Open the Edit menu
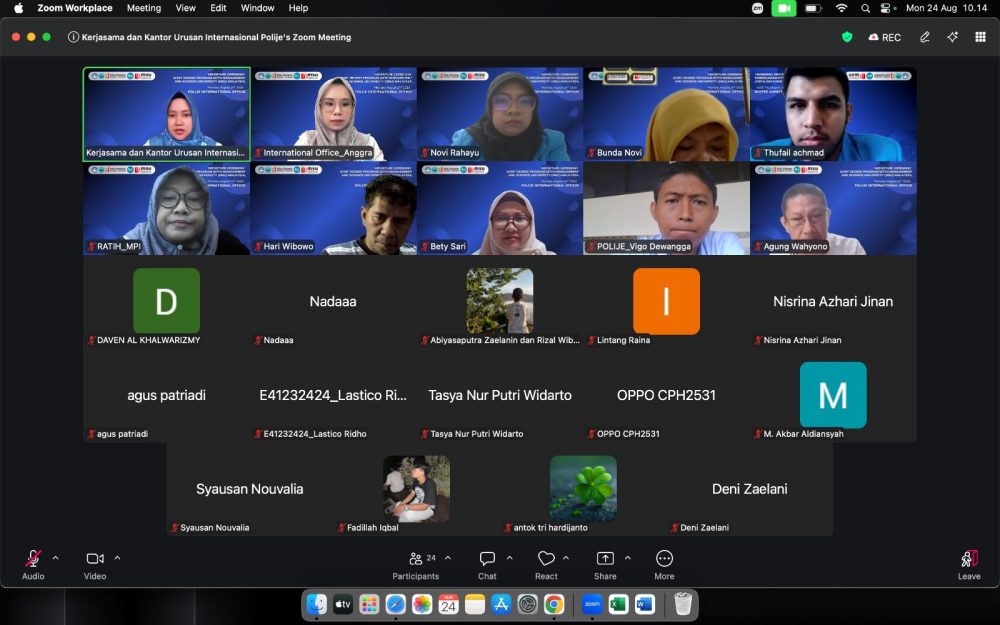This screenshot has width=1000, height=625. click(x=218, y=8)
